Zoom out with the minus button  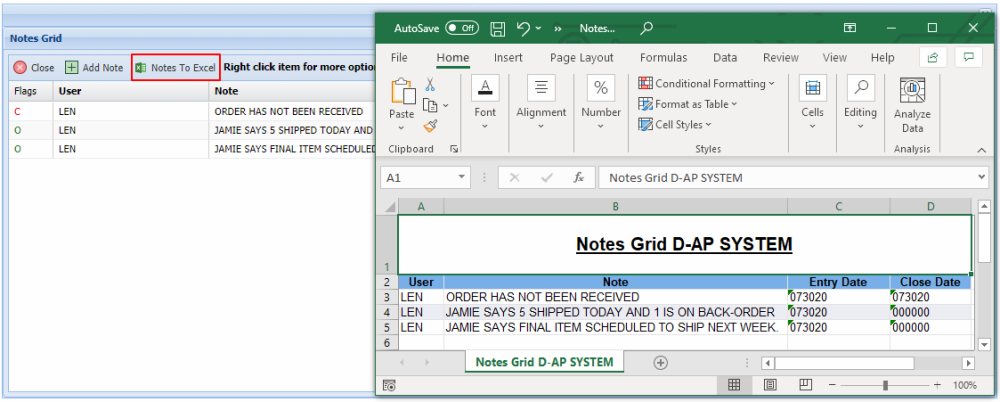[832, 385]
